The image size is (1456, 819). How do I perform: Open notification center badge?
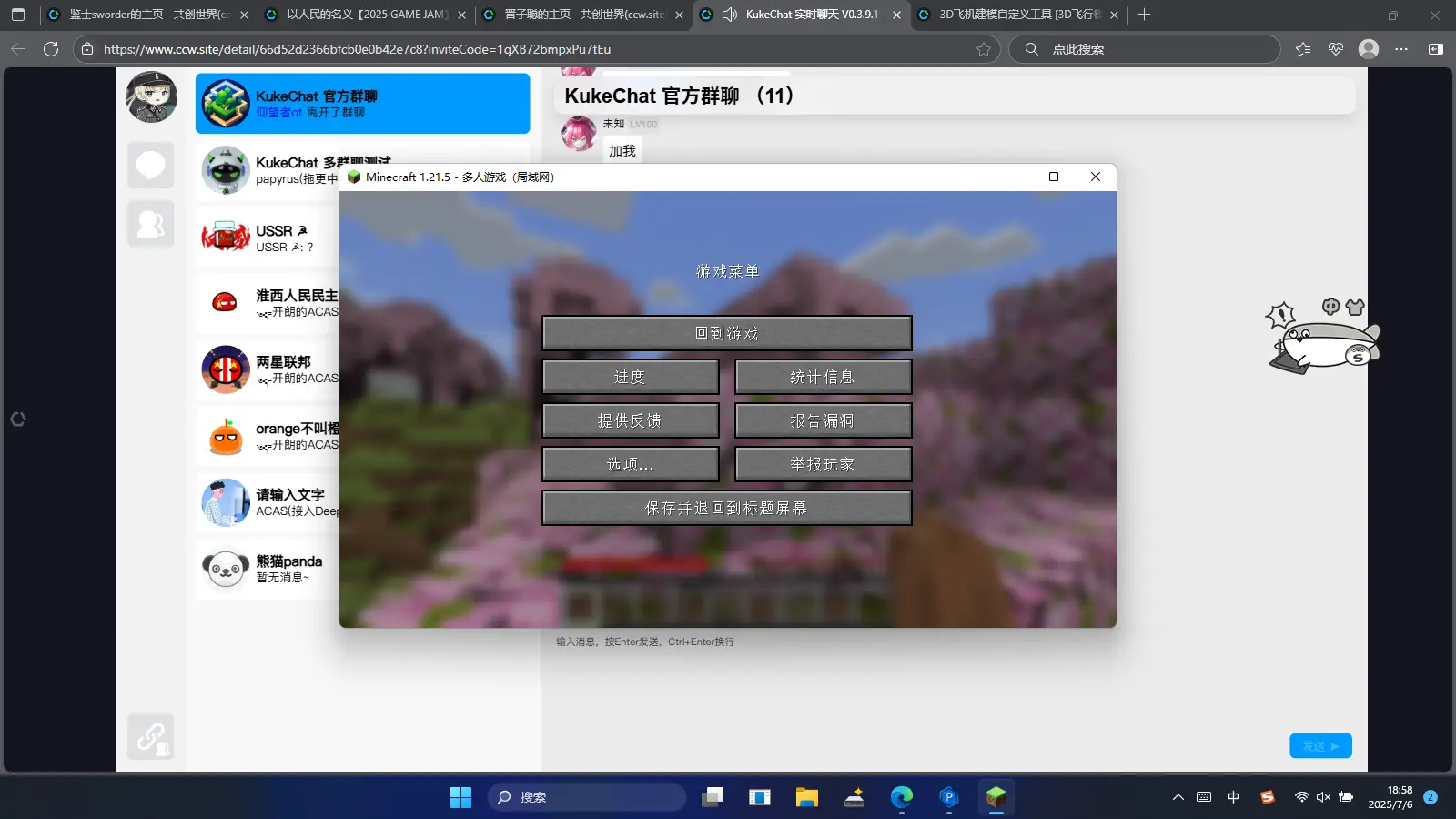click(1431, 797)
